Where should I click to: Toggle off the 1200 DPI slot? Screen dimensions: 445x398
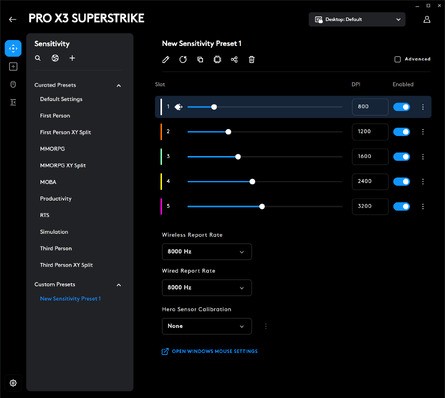coord(401,132)
